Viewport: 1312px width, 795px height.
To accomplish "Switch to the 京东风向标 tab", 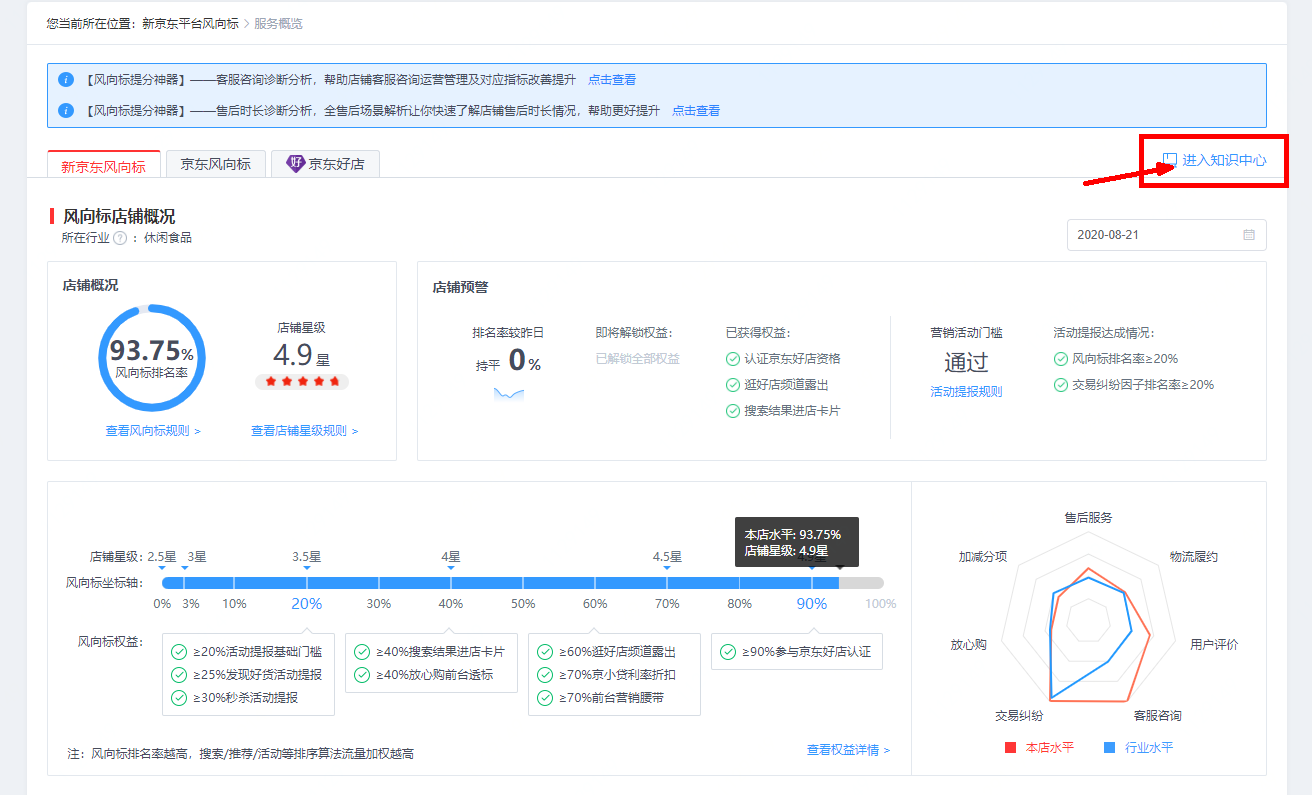I will (216, 164).
